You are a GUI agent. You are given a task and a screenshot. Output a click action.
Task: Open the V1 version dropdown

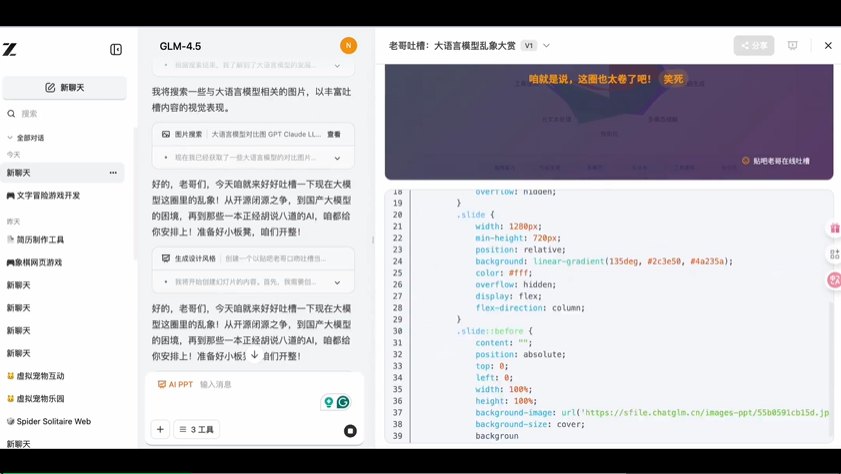[529, 46]
